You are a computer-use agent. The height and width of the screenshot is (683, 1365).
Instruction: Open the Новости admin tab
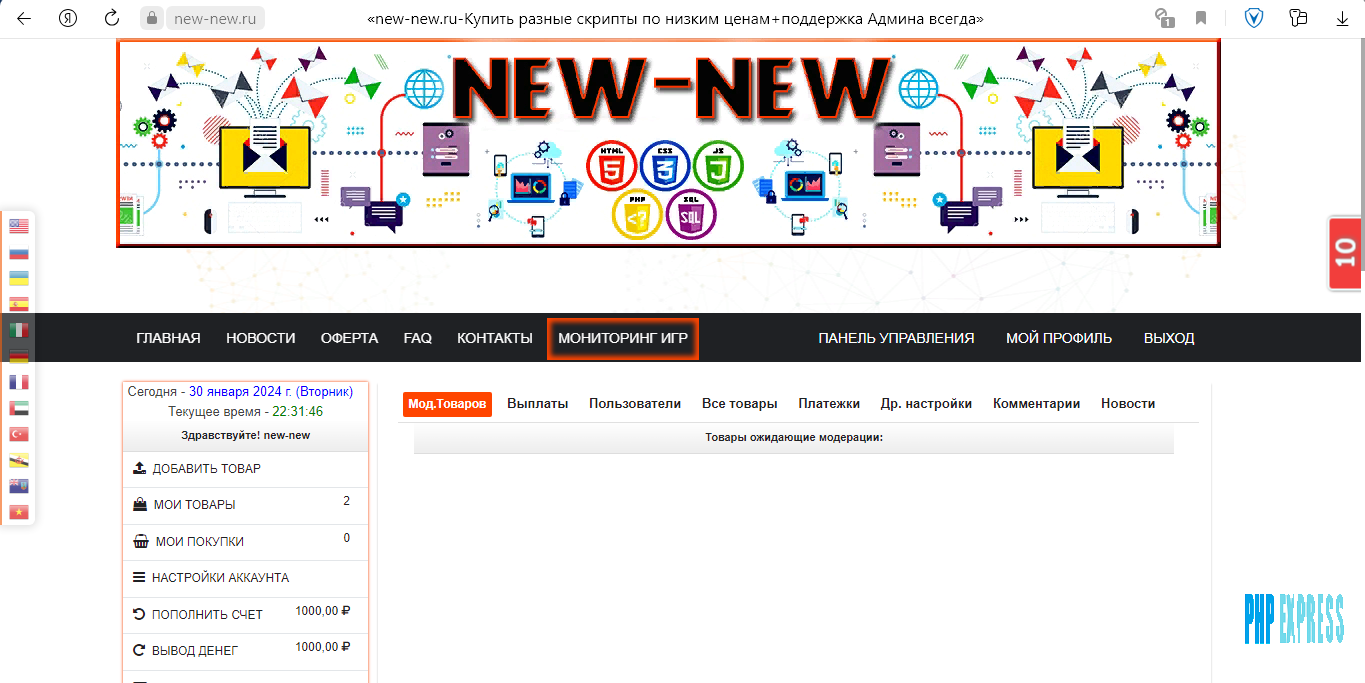(x=1128, y=404)
